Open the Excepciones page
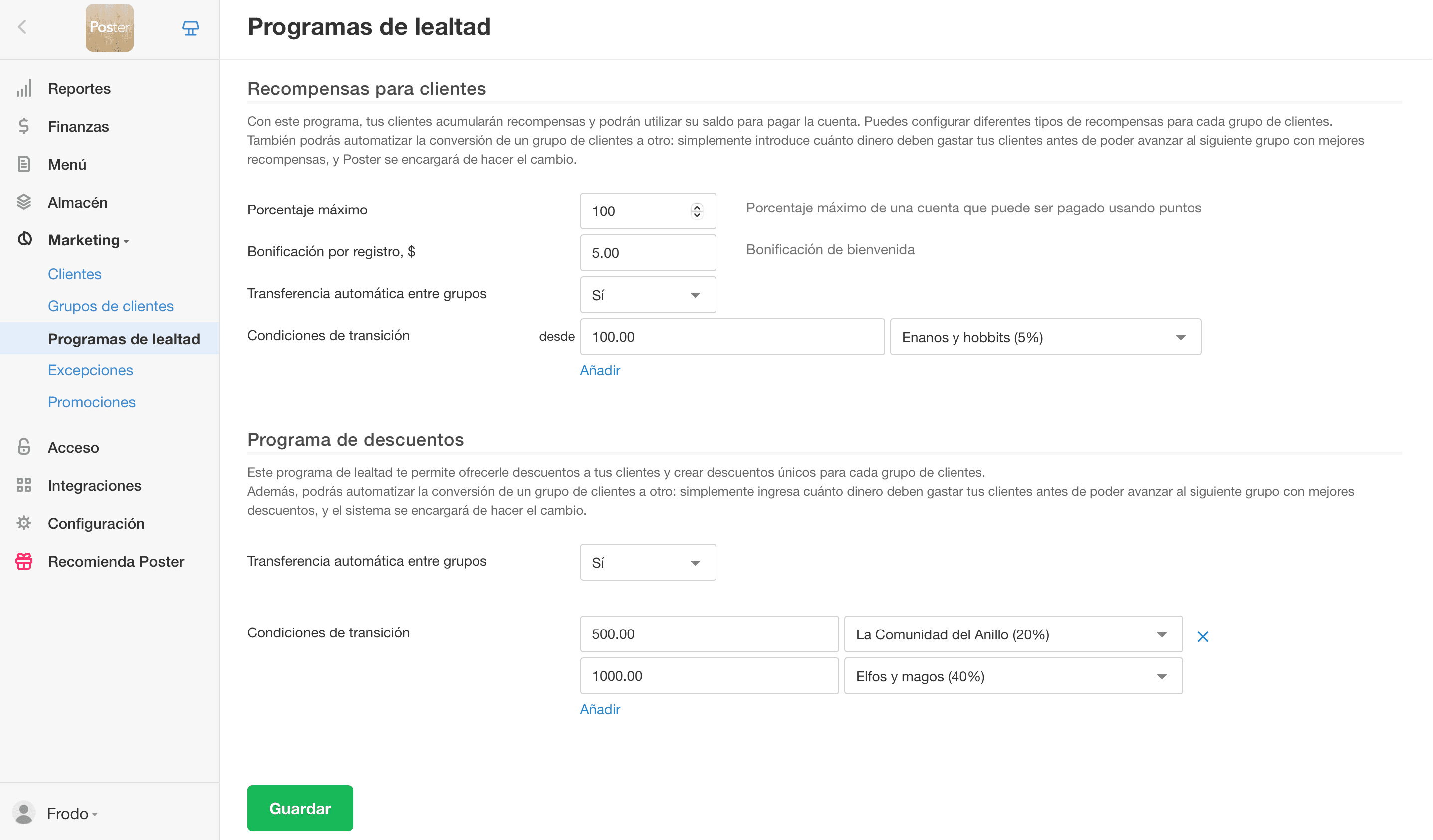 coord(90,370)
